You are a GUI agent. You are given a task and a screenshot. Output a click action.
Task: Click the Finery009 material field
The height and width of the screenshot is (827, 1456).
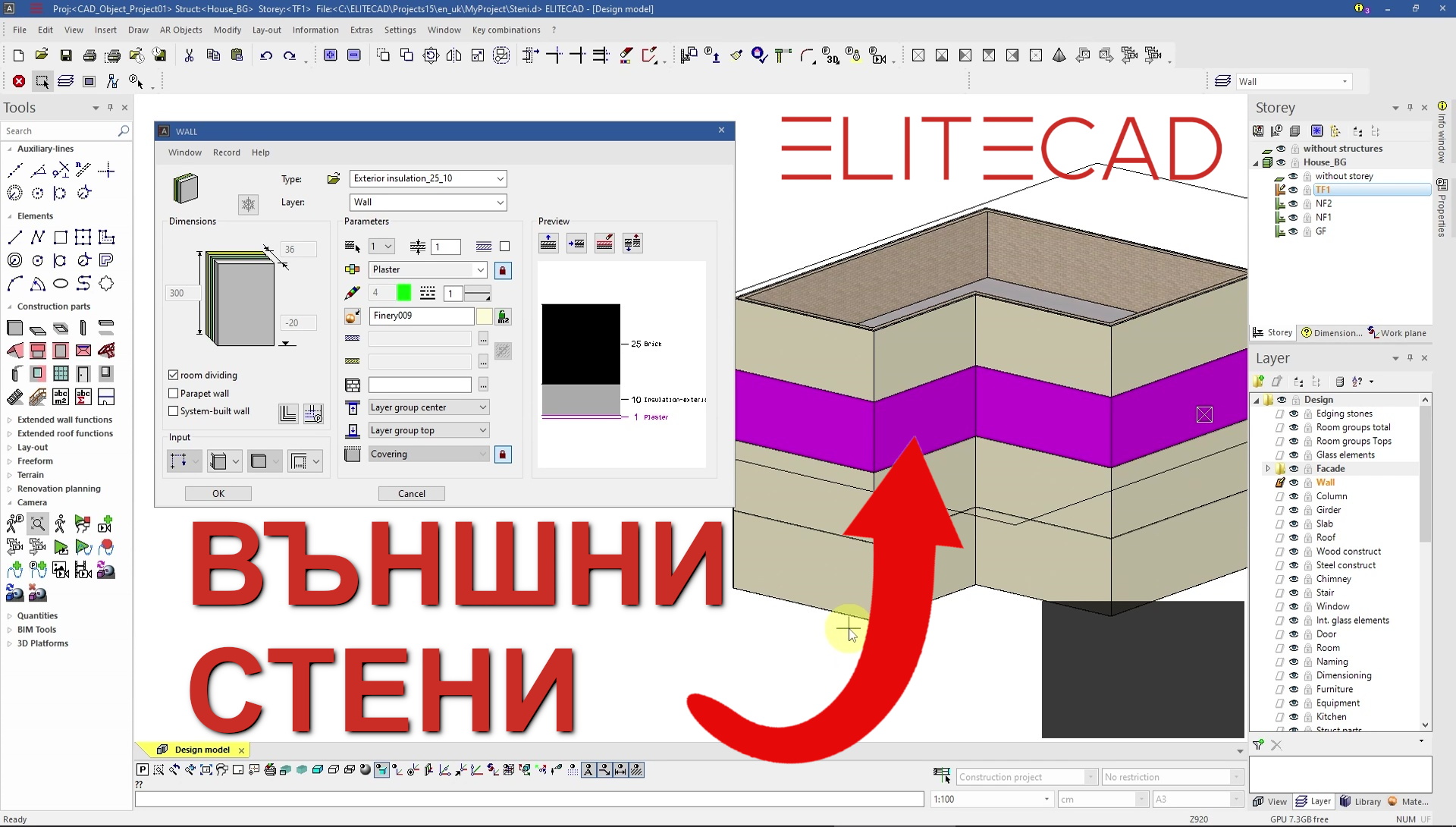point(422,316)
